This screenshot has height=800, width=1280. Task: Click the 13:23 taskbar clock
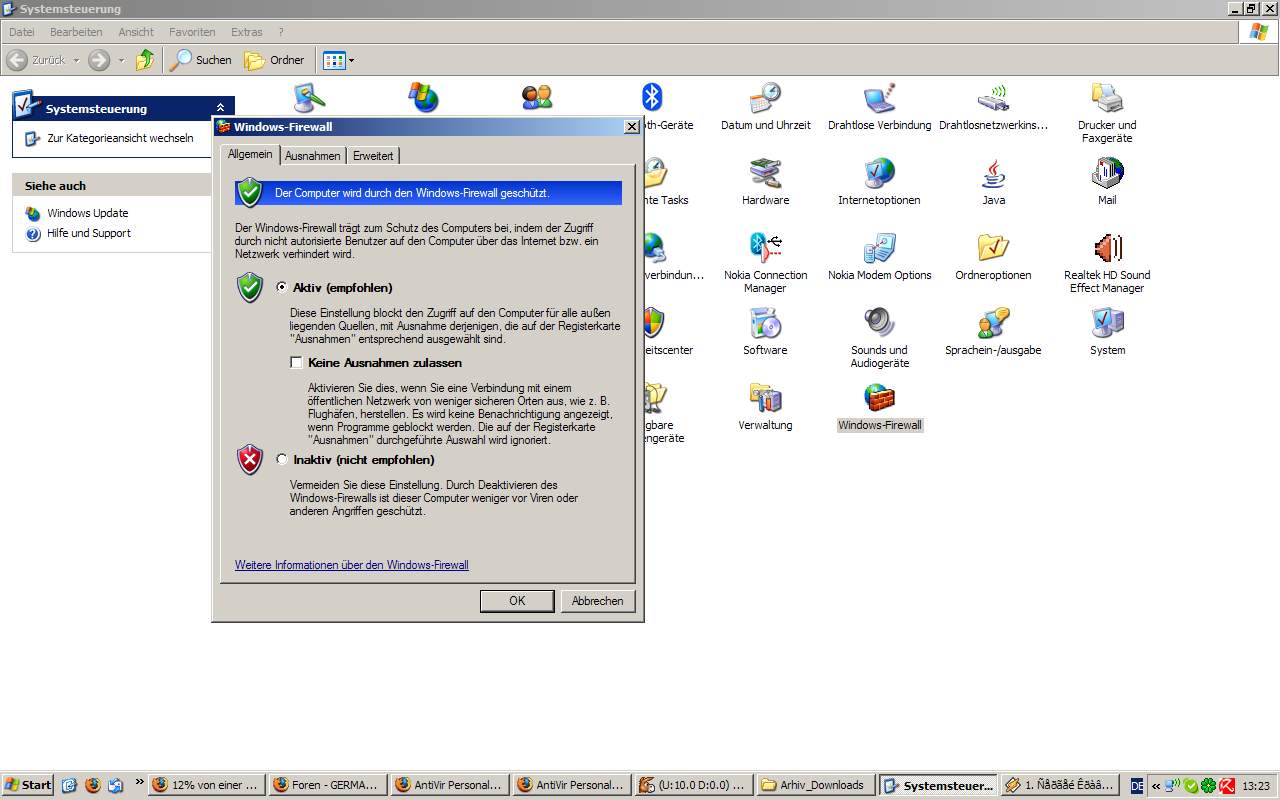click(1256, 786)
